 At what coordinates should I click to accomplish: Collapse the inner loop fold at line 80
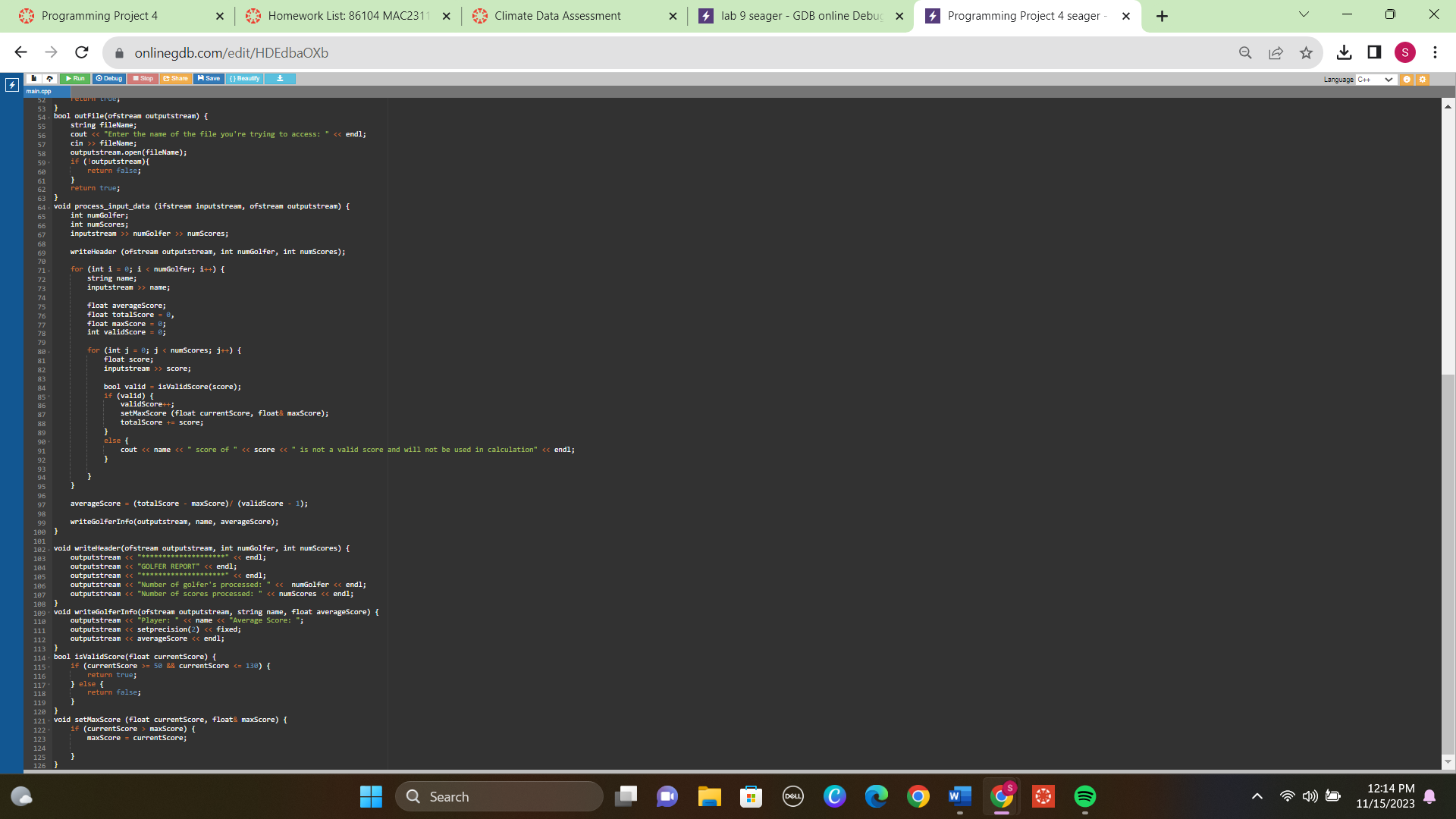point(49,352)
